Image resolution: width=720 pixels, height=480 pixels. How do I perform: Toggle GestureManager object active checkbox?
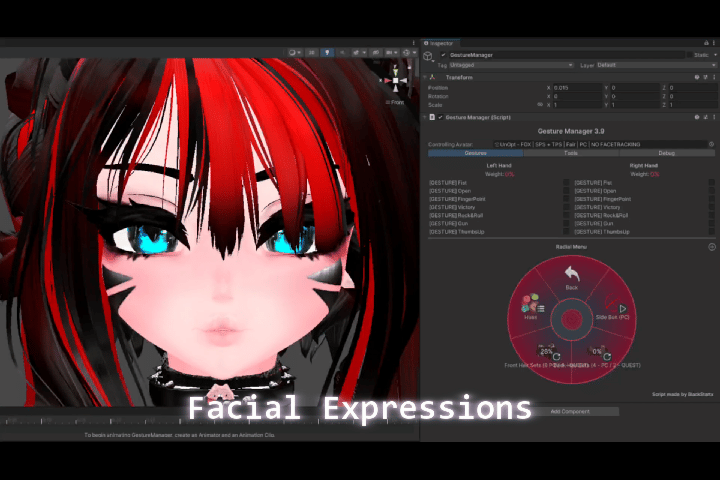pos(443,55)
